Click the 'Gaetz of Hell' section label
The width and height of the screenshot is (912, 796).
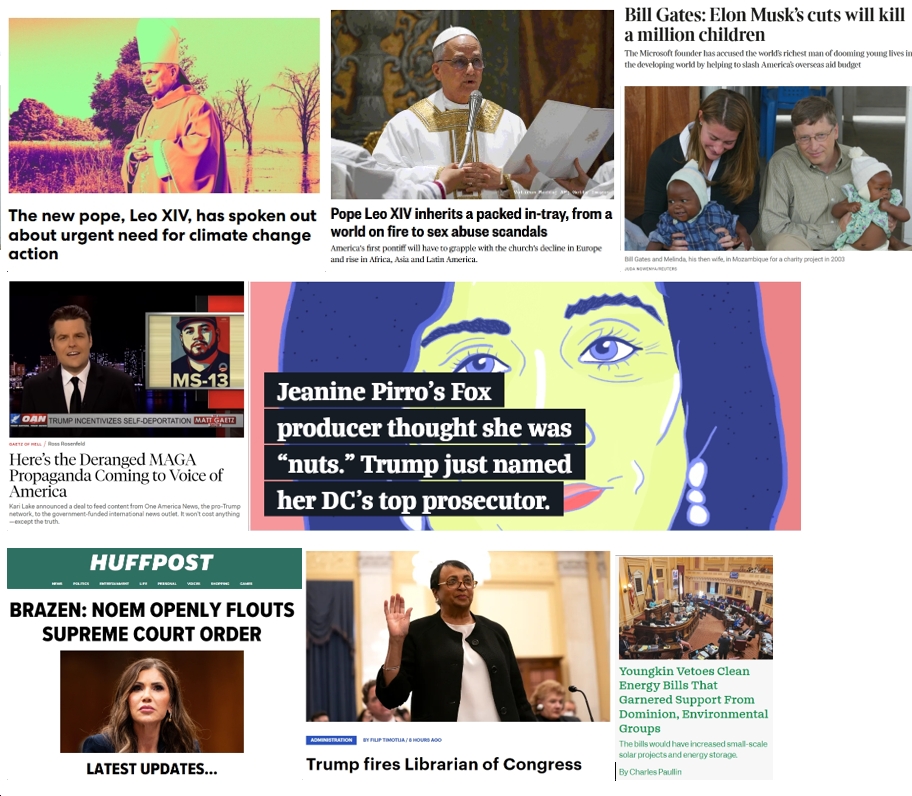tap(25, 444)
